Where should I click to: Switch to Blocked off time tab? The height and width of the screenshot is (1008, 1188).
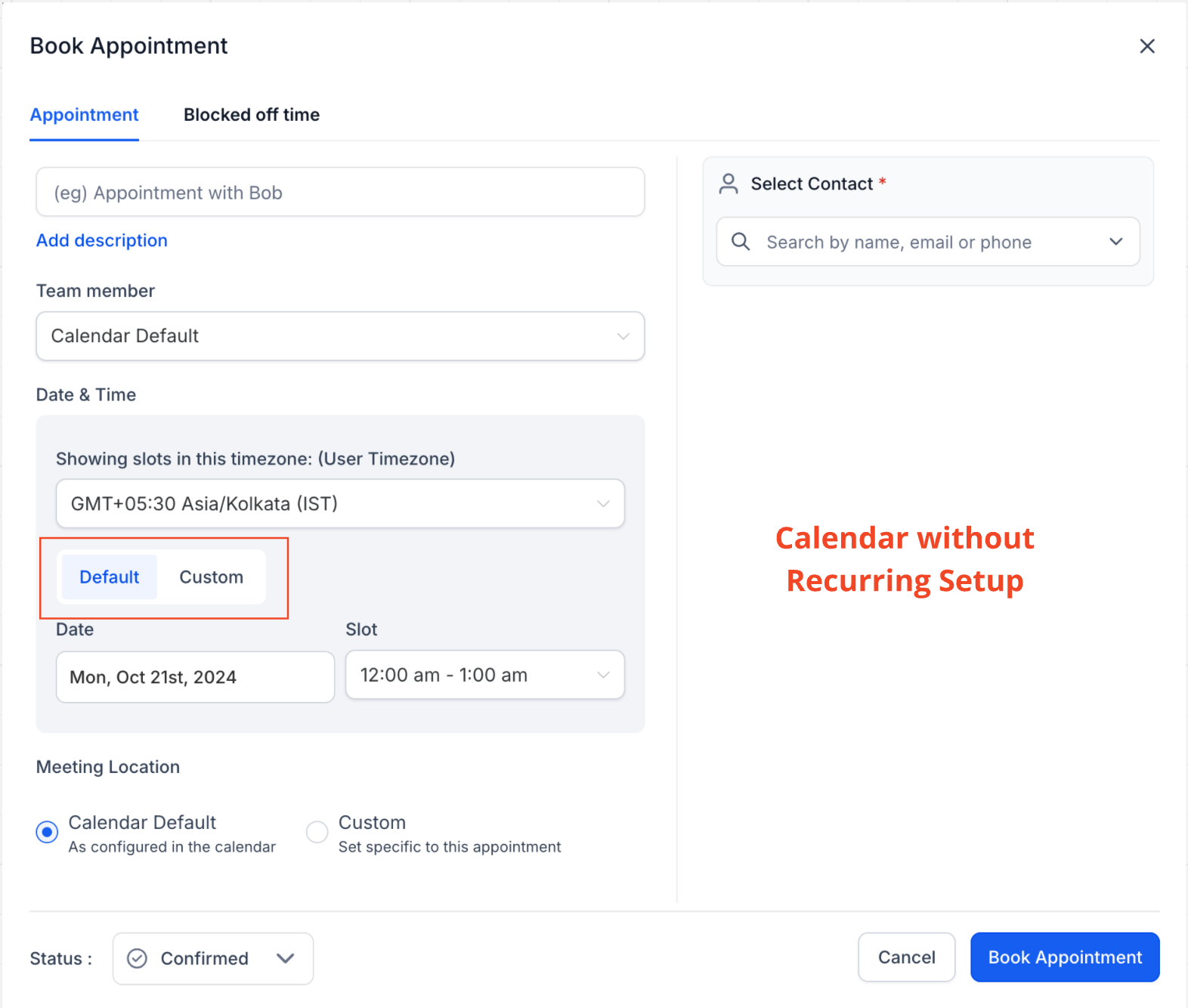tap(252, 115)
